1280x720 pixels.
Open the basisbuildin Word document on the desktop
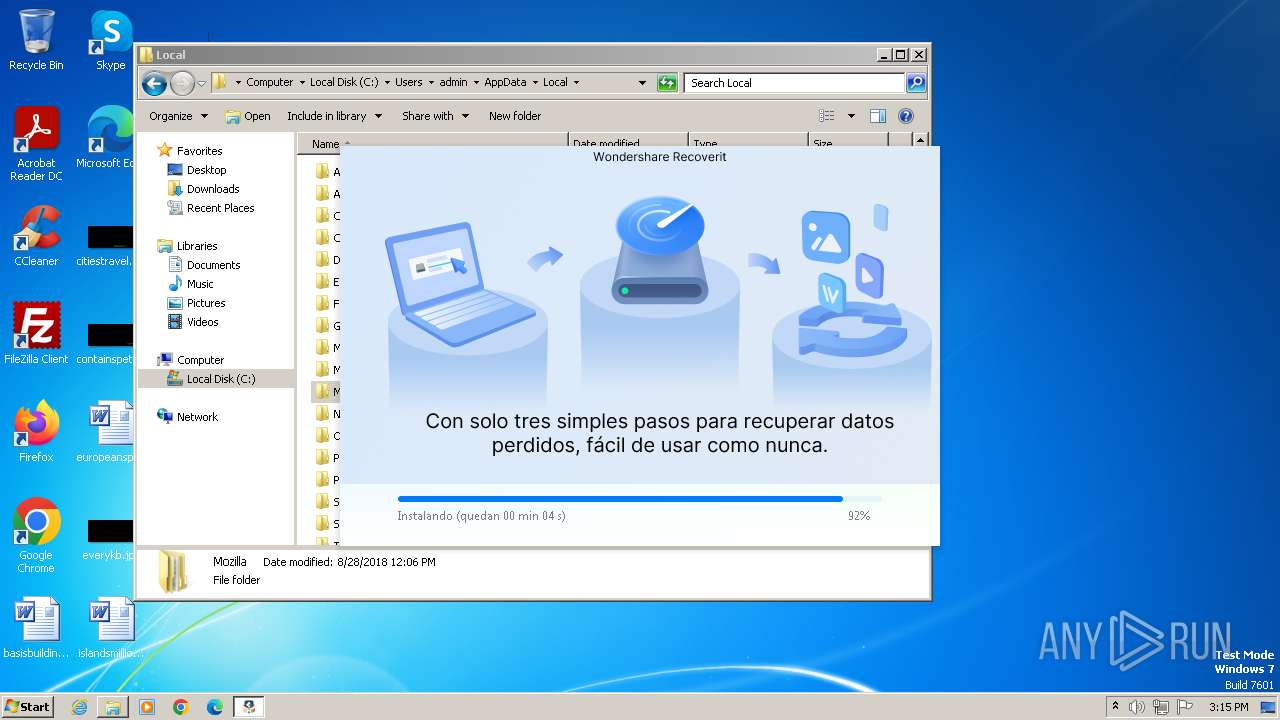[36, 628]
